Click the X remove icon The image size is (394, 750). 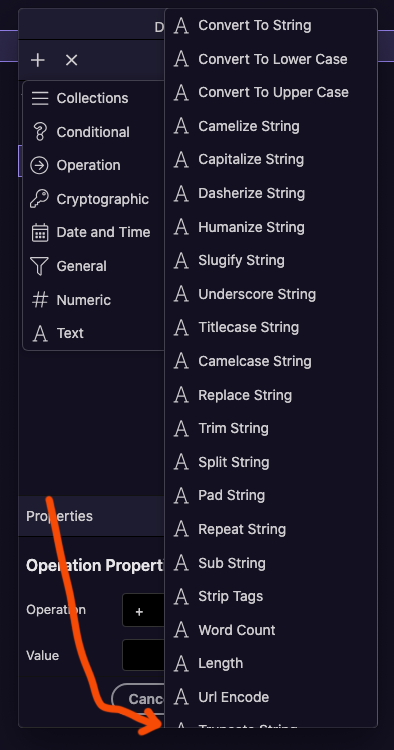pos(71,60)
